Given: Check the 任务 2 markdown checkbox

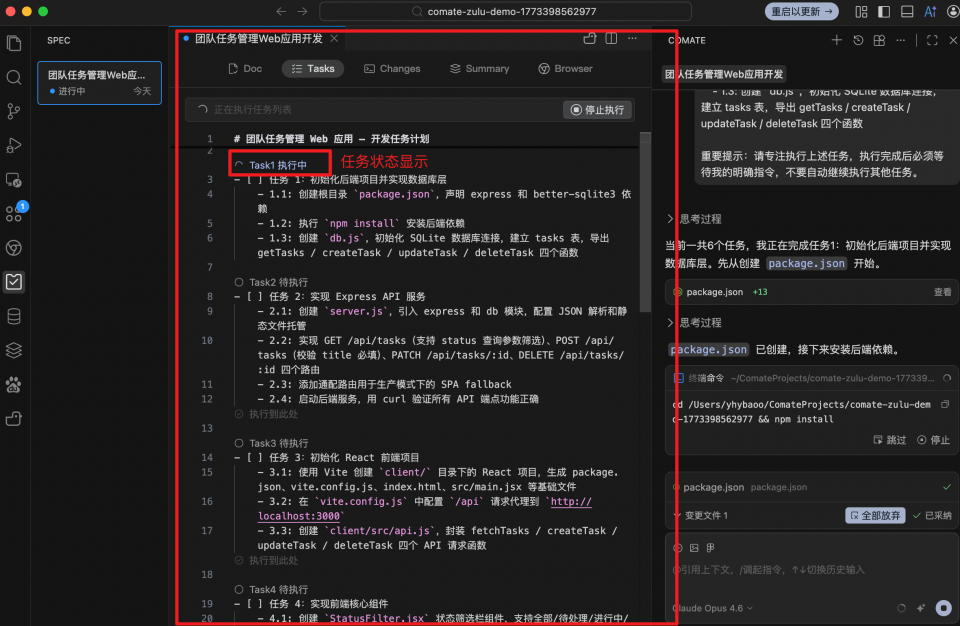Looking at the screenshot, I should 255,296.
